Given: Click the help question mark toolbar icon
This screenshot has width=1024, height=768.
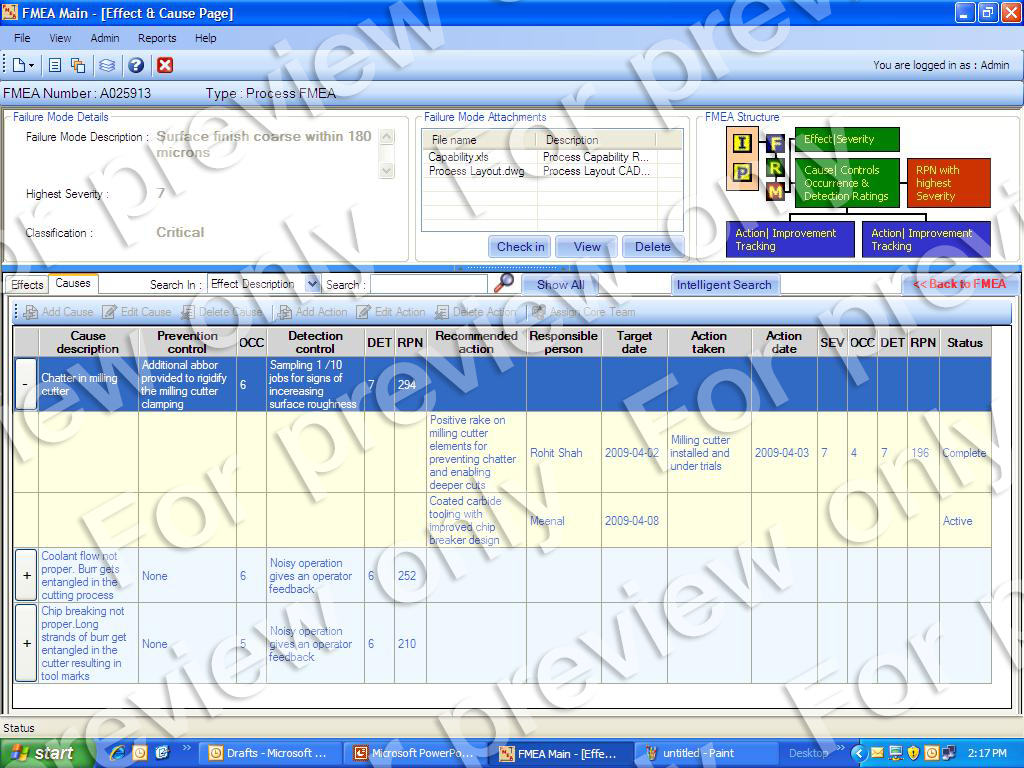Looking at the screenshot, I should point(136,65).
